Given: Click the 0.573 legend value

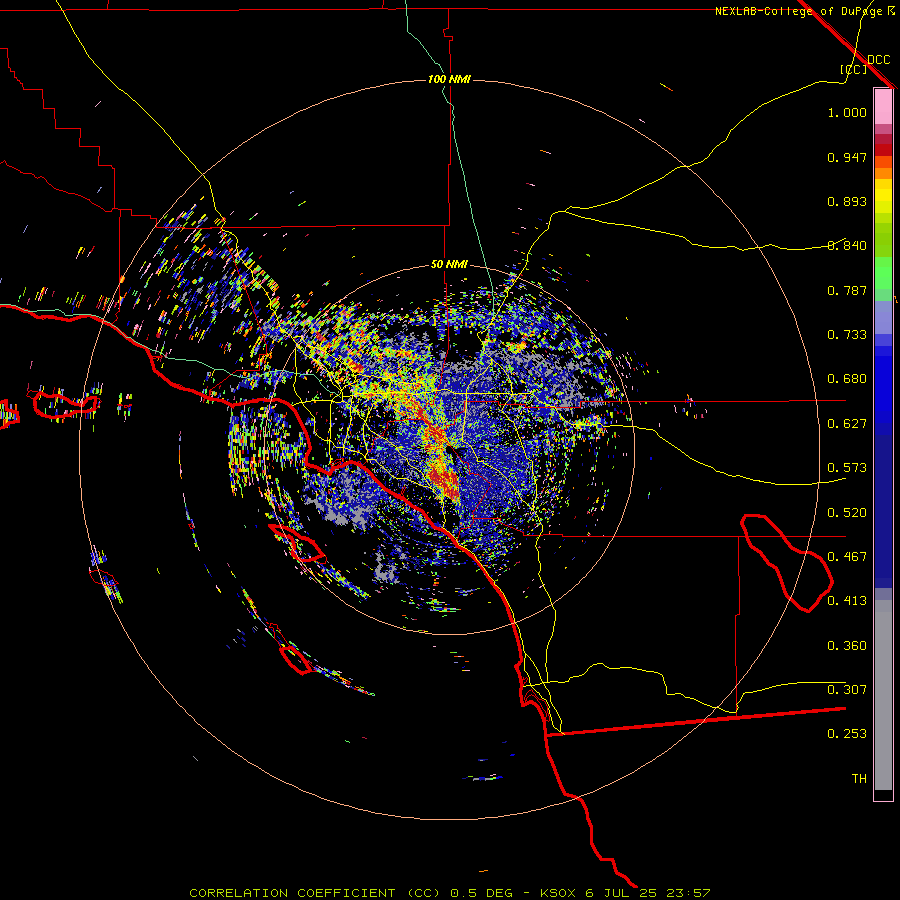Looking at the screenshot, I should pos(847,468).
